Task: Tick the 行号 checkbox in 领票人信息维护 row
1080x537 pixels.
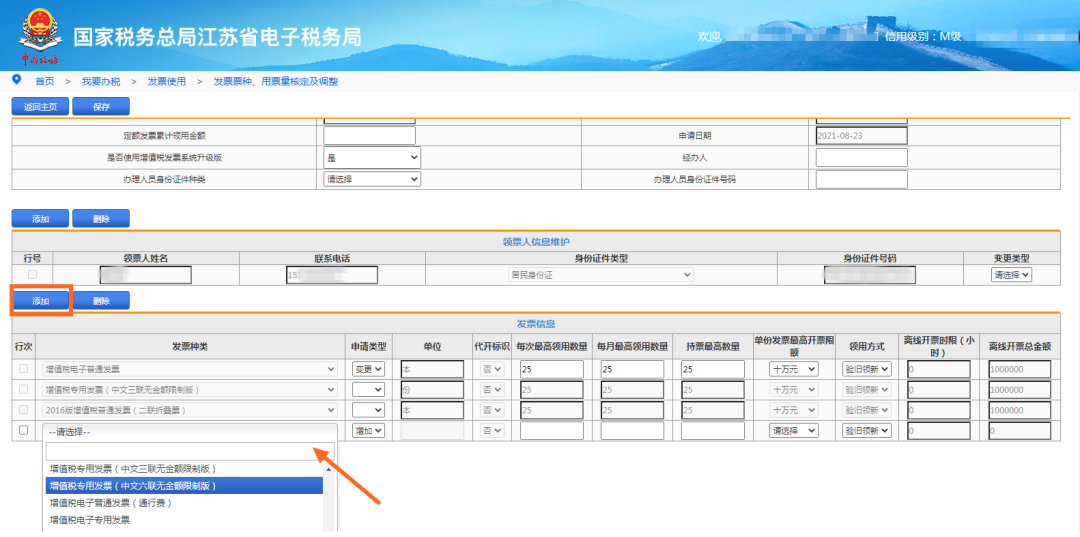Action: coord(32,275)
